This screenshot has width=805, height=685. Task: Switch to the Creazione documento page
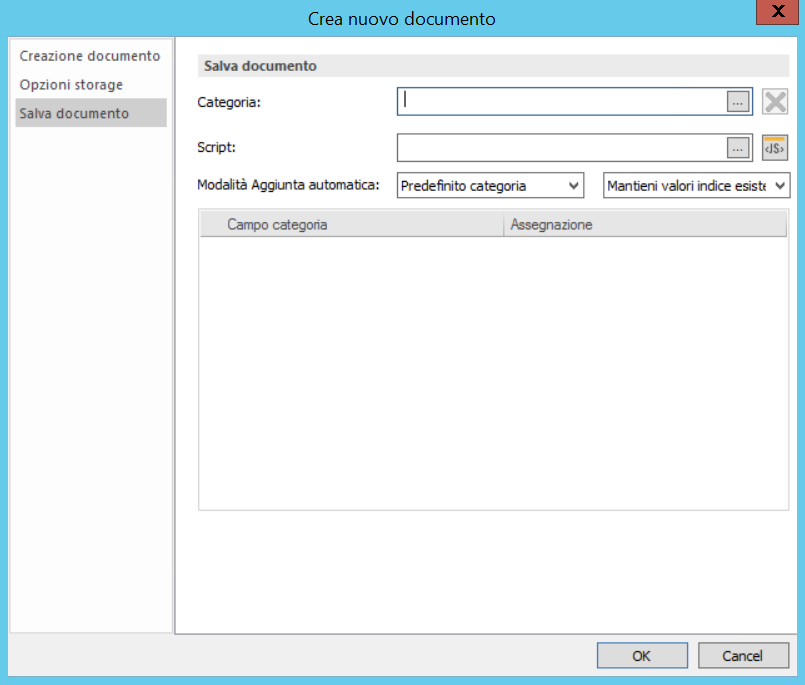pyautogui.click(x=88, y=56)
